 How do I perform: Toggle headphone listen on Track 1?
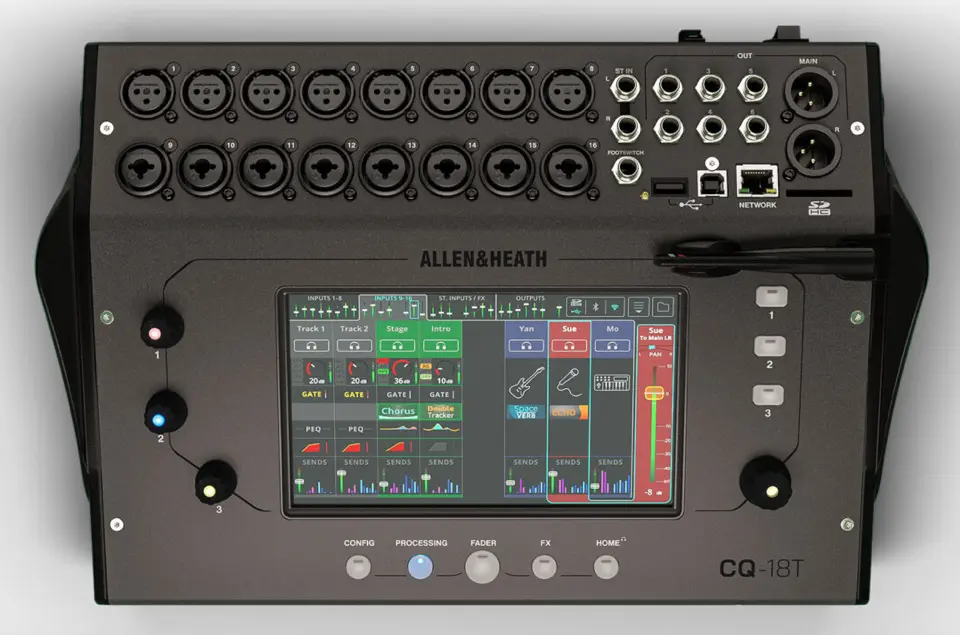click(x=312, y=346)
